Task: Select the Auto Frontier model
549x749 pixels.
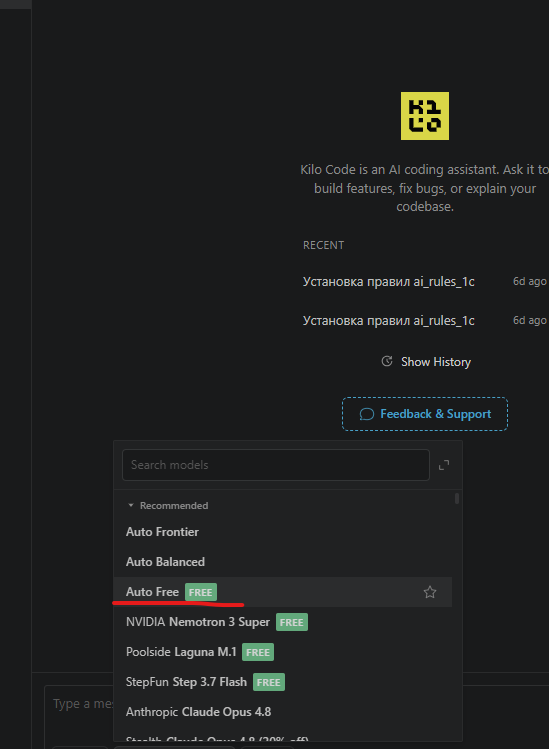Action: [282, 532]
